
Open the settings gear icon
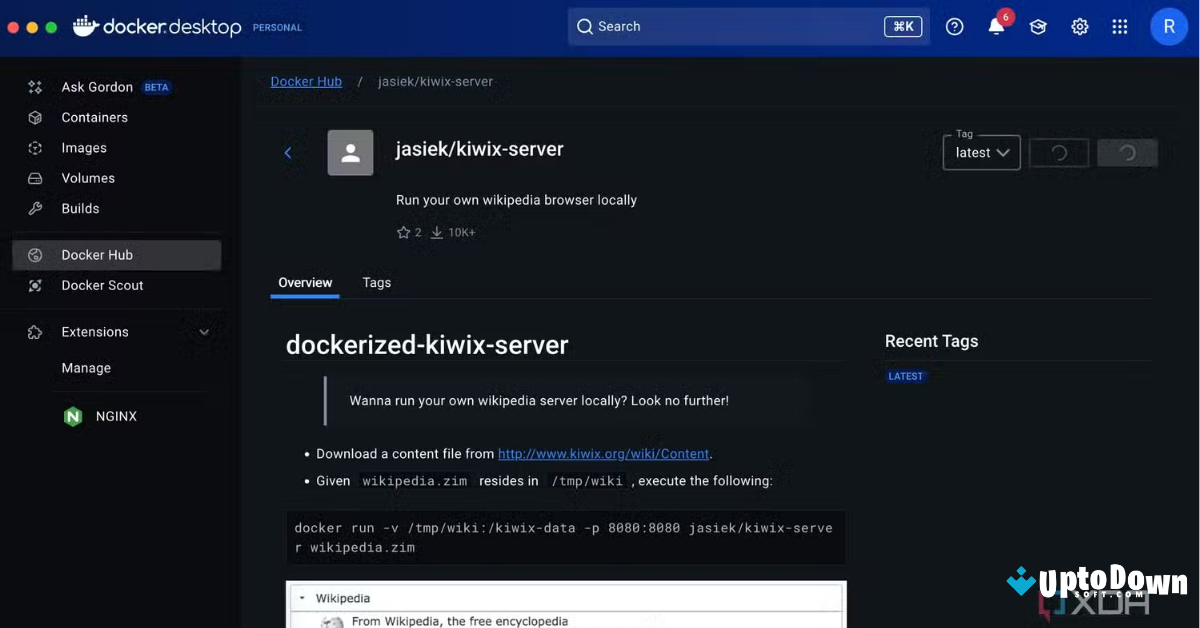(1080, 27)
